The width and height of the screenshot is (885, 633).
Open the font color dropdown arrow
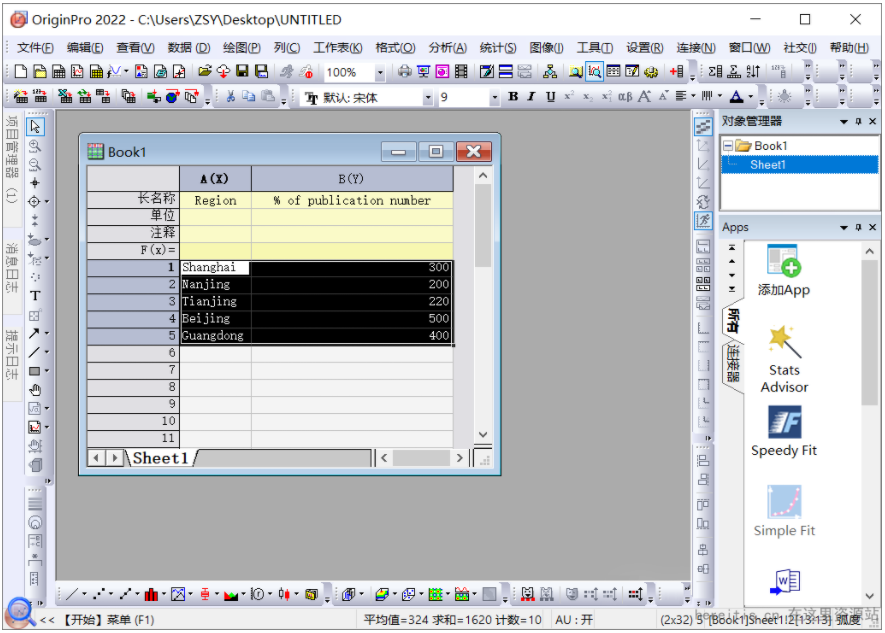[751, 96]
